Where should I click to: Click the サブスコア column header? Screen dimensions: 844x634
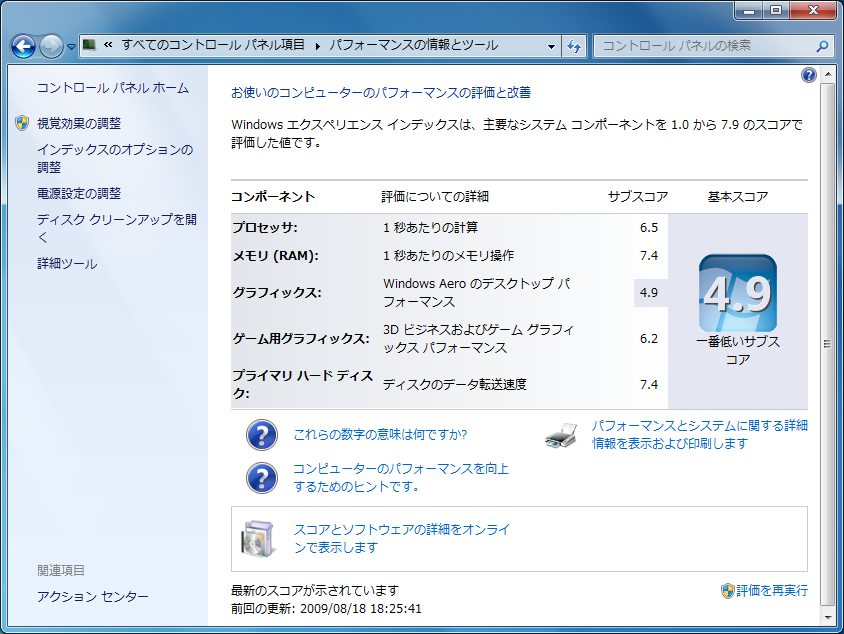tap(638, 197)
